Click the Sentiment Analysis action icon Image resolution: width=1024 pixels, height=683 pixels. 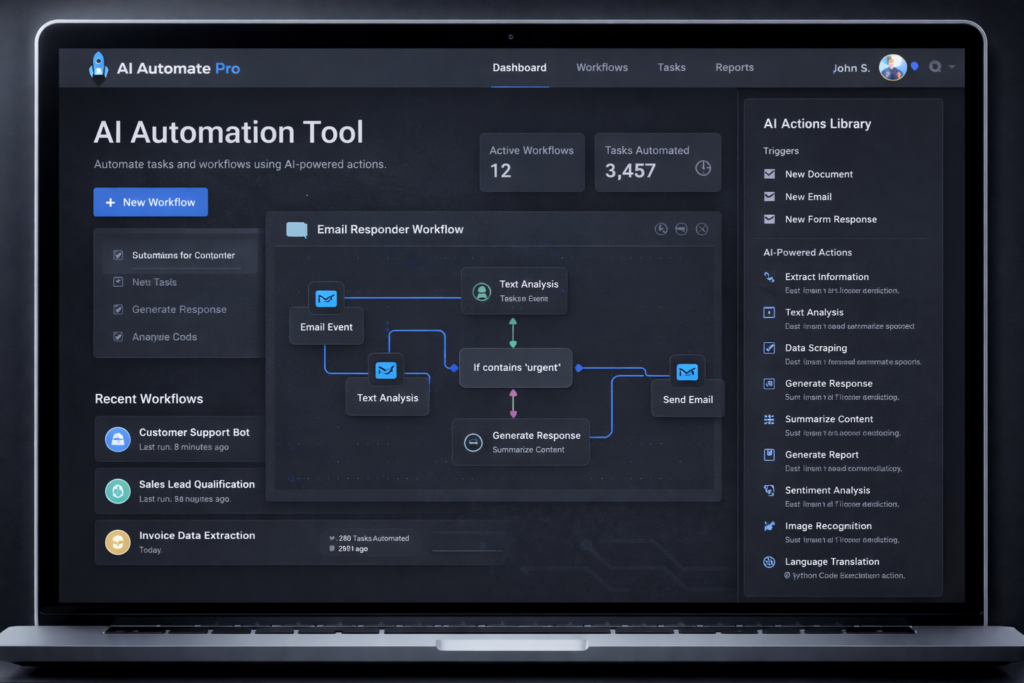768,490
